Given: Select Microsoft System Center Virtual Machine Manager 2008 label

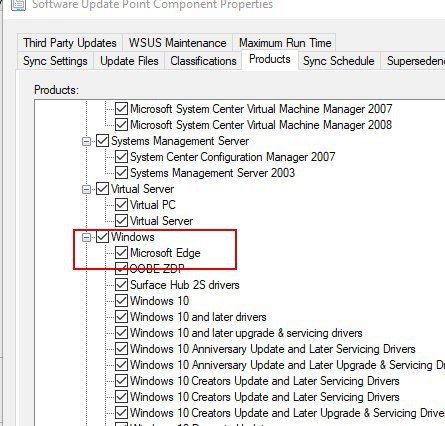Looking at the screenshot, I should point(261,125).
